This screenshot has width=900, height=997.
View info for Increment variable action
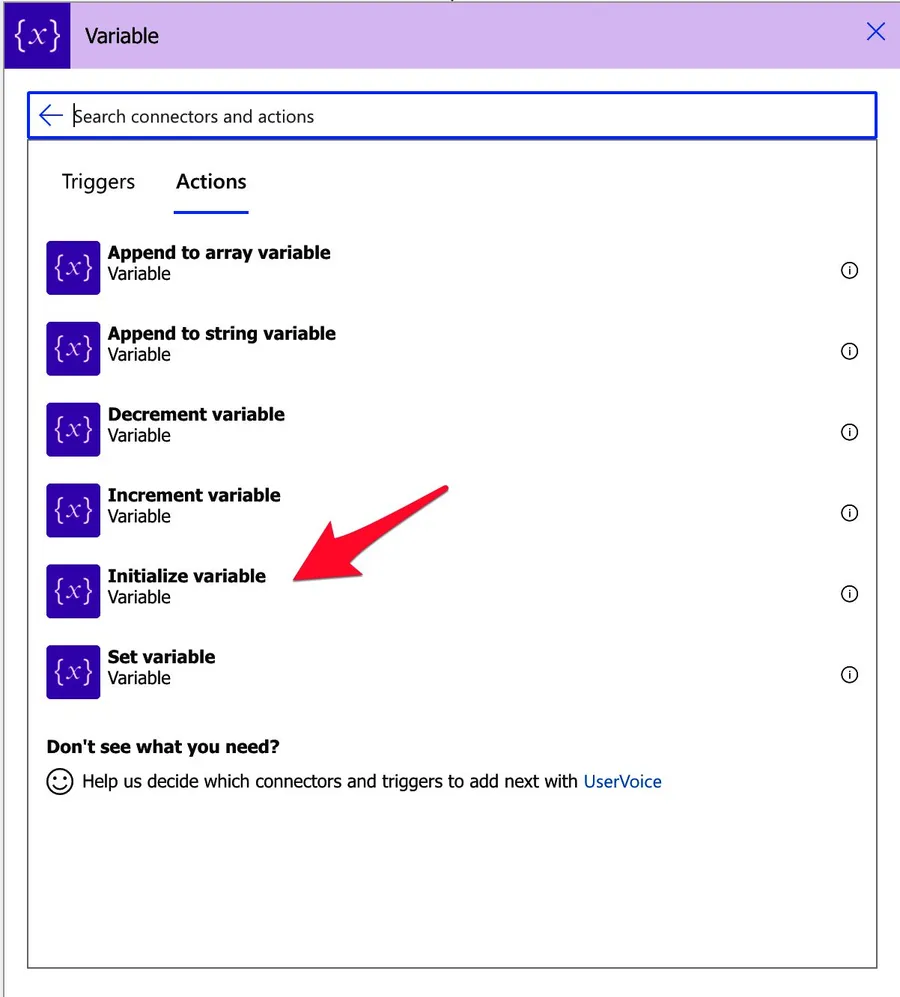pyautogui.click(x=849, y=513)
